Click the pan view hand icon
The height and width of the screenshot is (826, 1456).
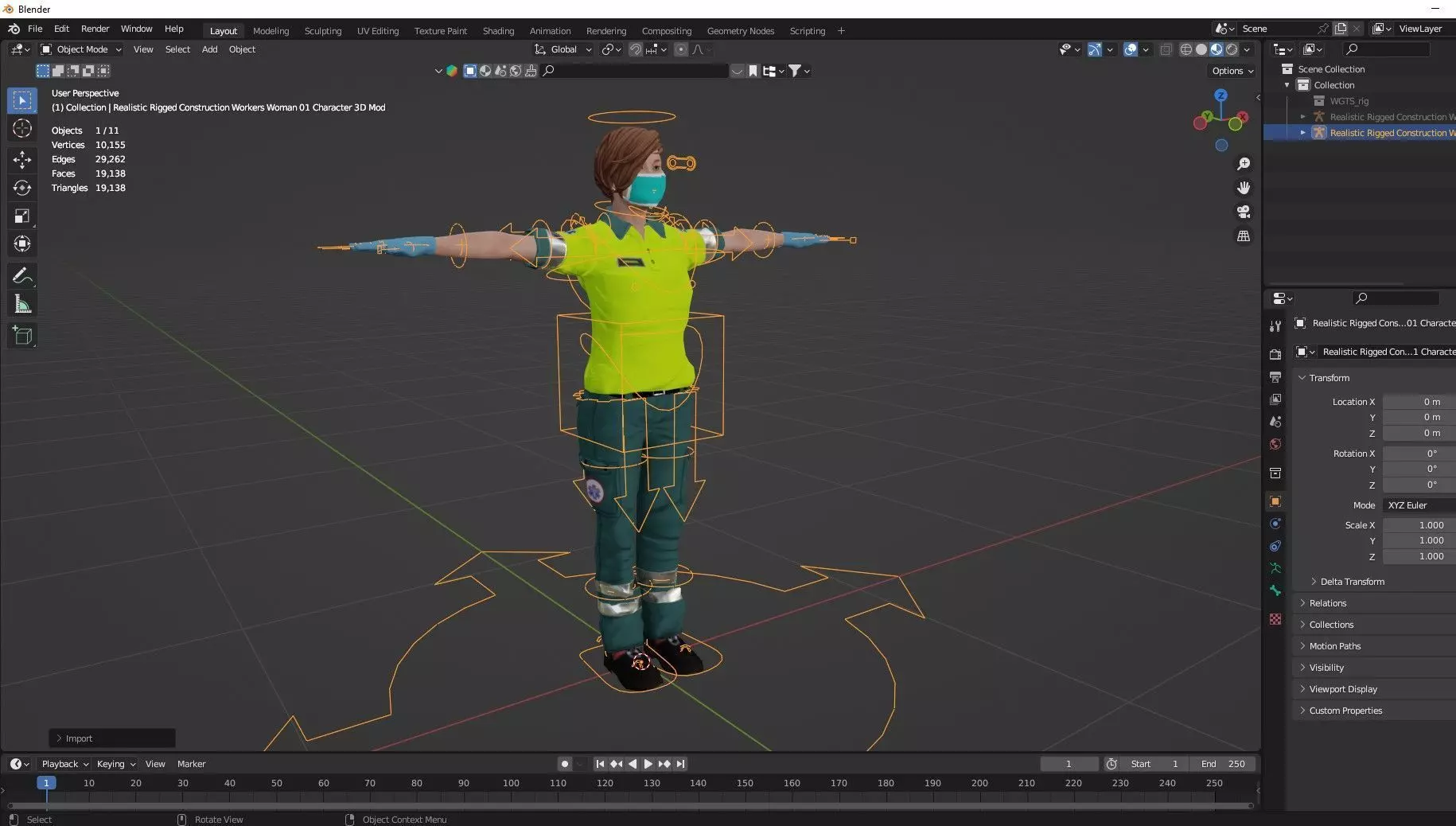[x=1243, y=188]
